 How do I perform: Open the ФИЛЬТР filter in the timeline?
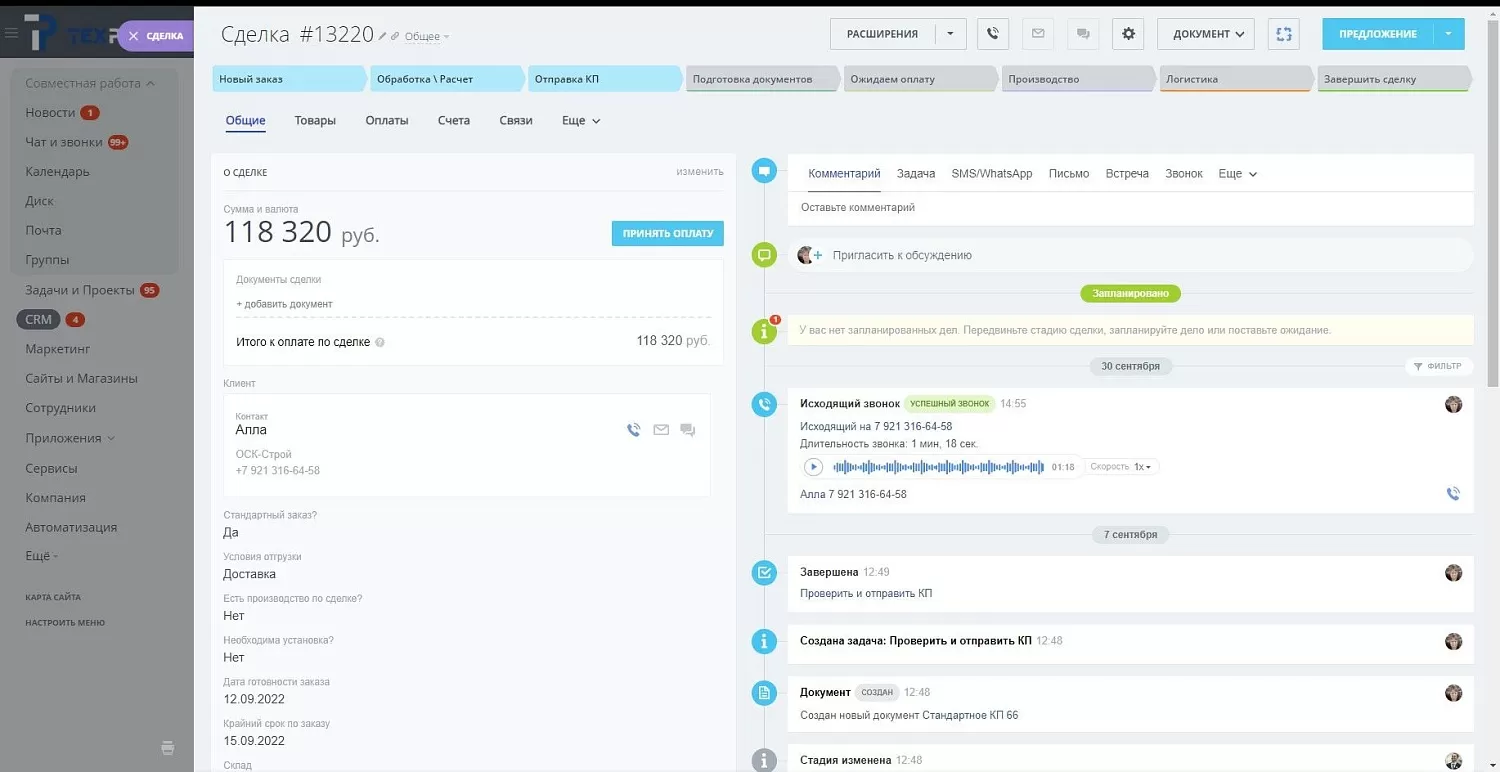pyautogui.click(x=1439, y=366)
